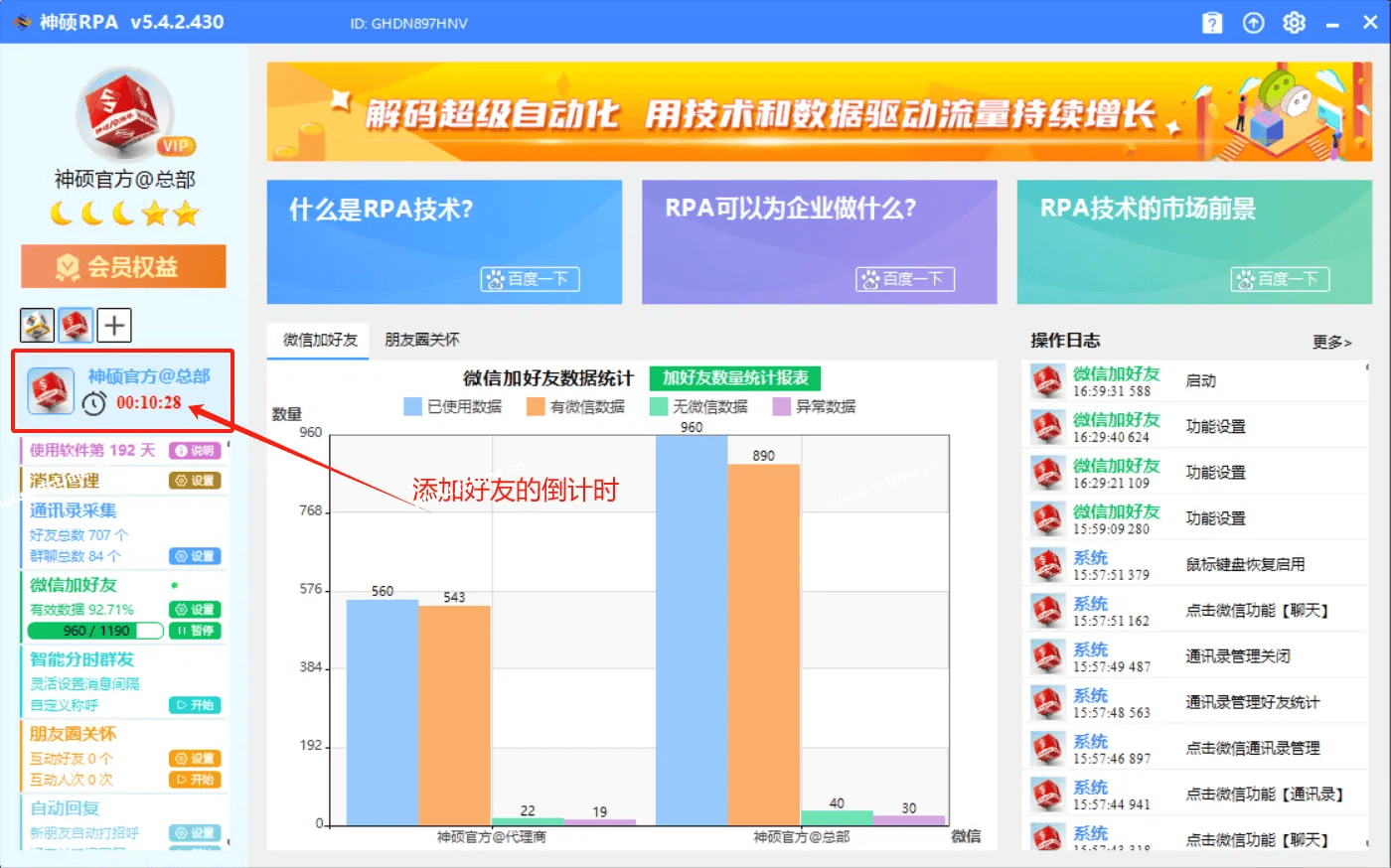The image size is (1391, 868).
Task: Click the green status dot beside 微信加好友
Action: pos(175,585)
